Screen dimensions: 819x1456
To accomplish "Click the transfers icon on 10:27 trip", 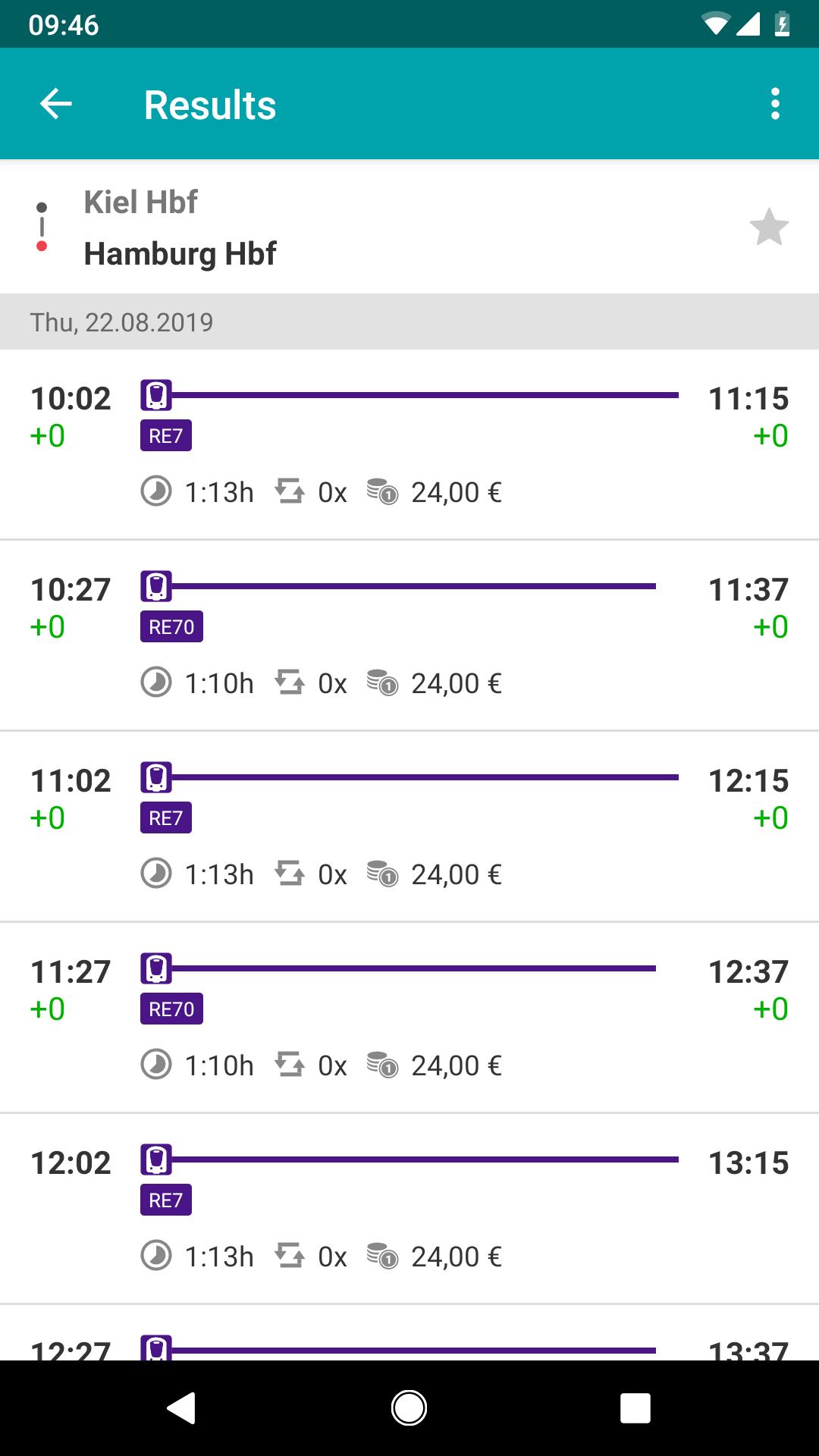I will (x=290, y=683).
